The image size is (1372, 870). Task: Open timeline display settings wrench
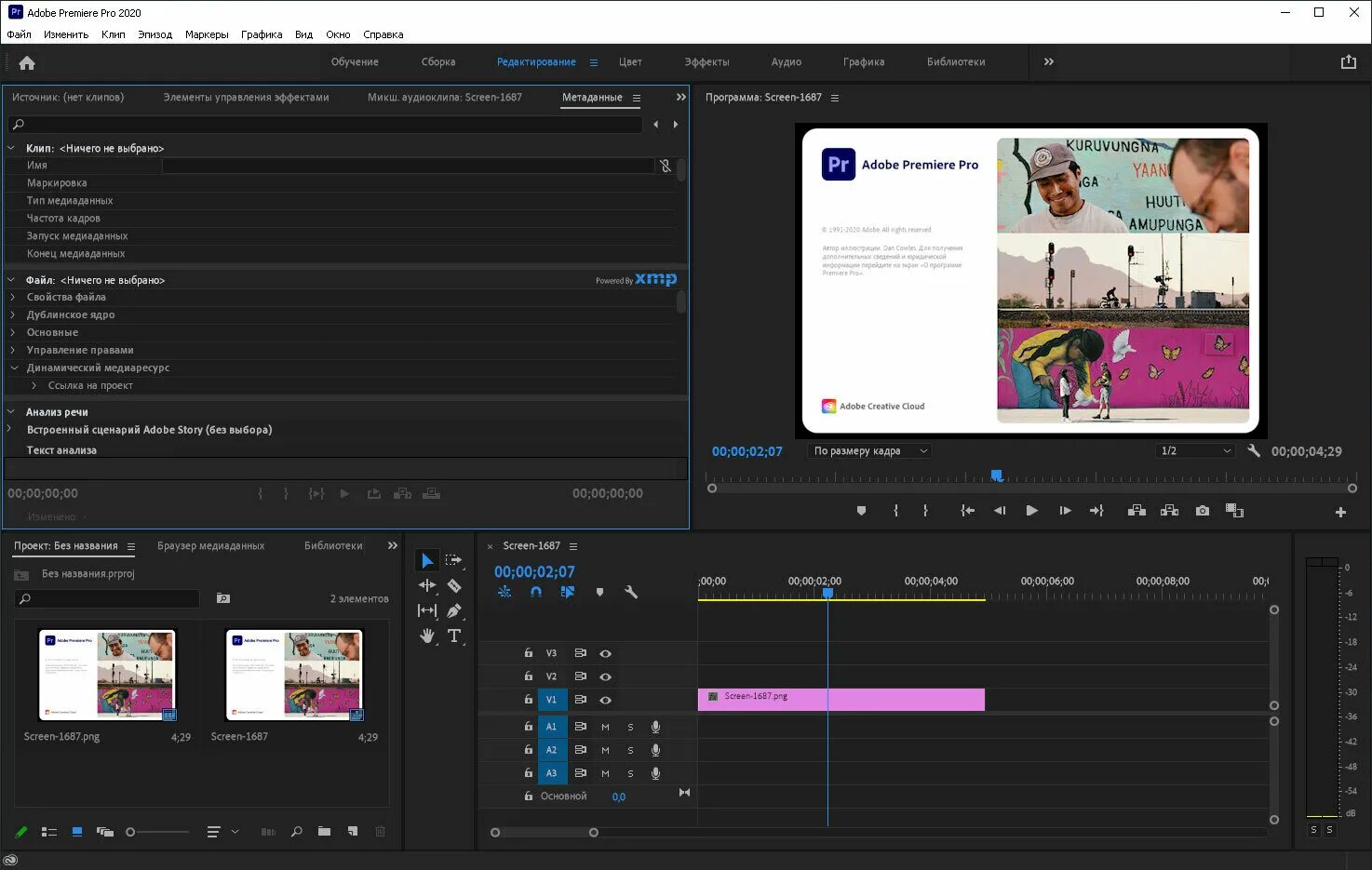coord(631,592)
